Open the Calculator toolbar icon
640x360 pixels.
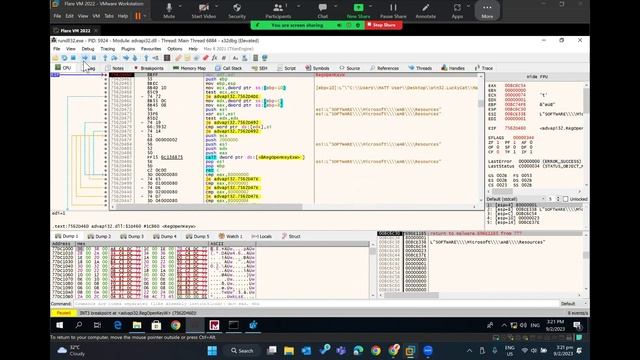pyautogui.click(x=256, y=58)
